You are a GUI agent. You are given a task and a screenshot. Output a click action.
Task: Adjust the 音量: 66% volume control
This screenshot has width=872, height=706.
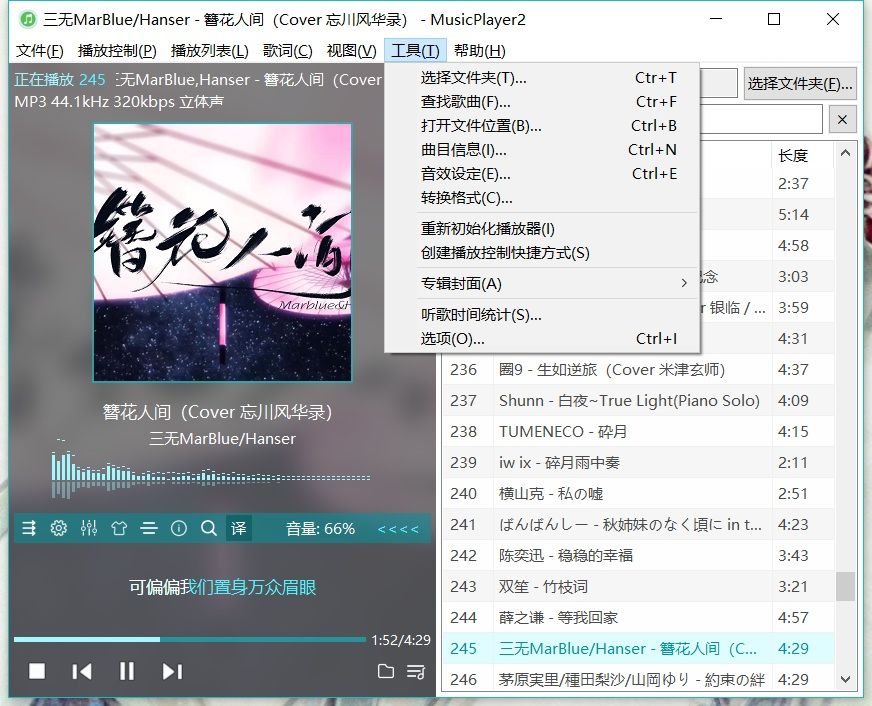[x=320, y=528]
